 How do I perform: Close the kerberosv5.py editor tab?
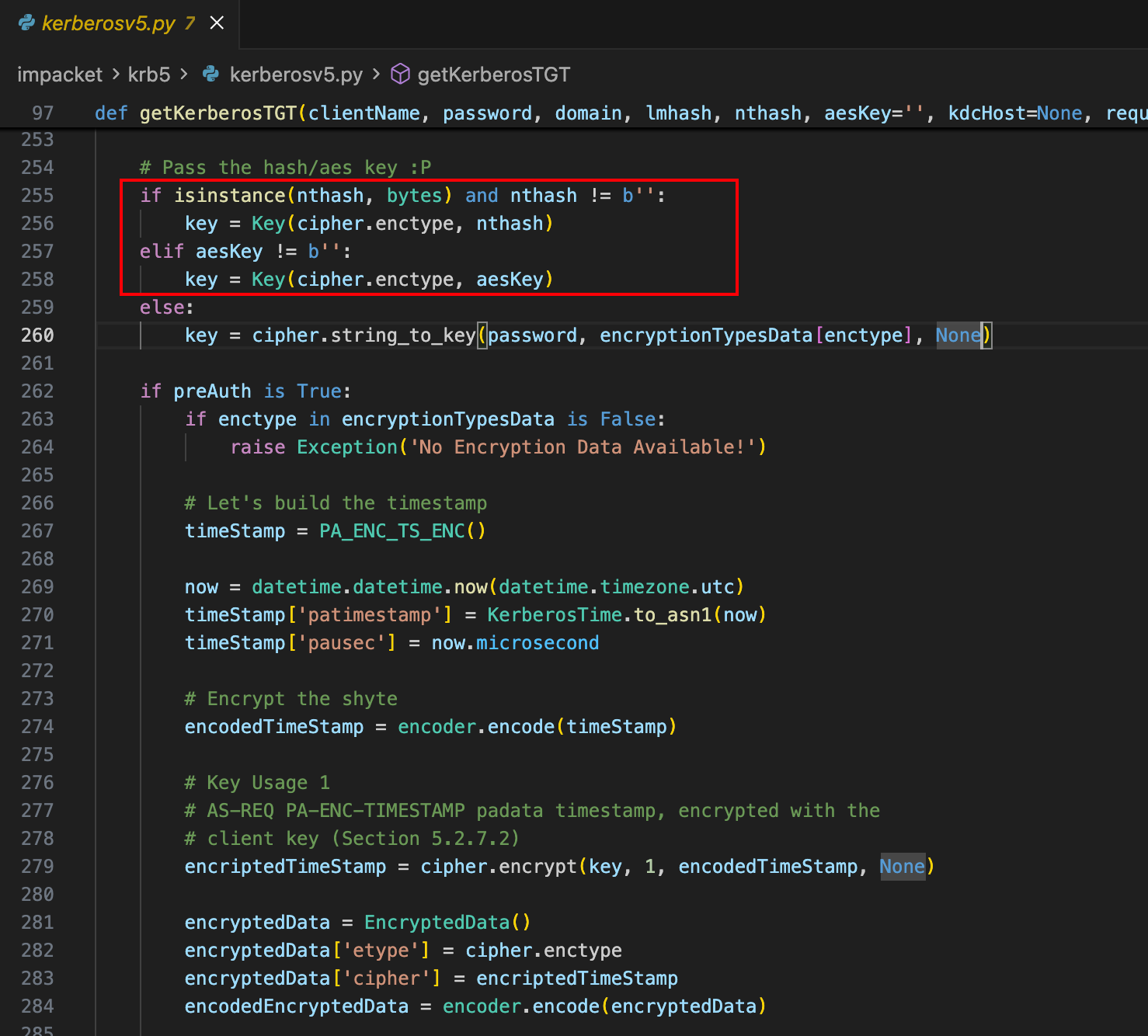pyautogui.click(x=217, y=23)
